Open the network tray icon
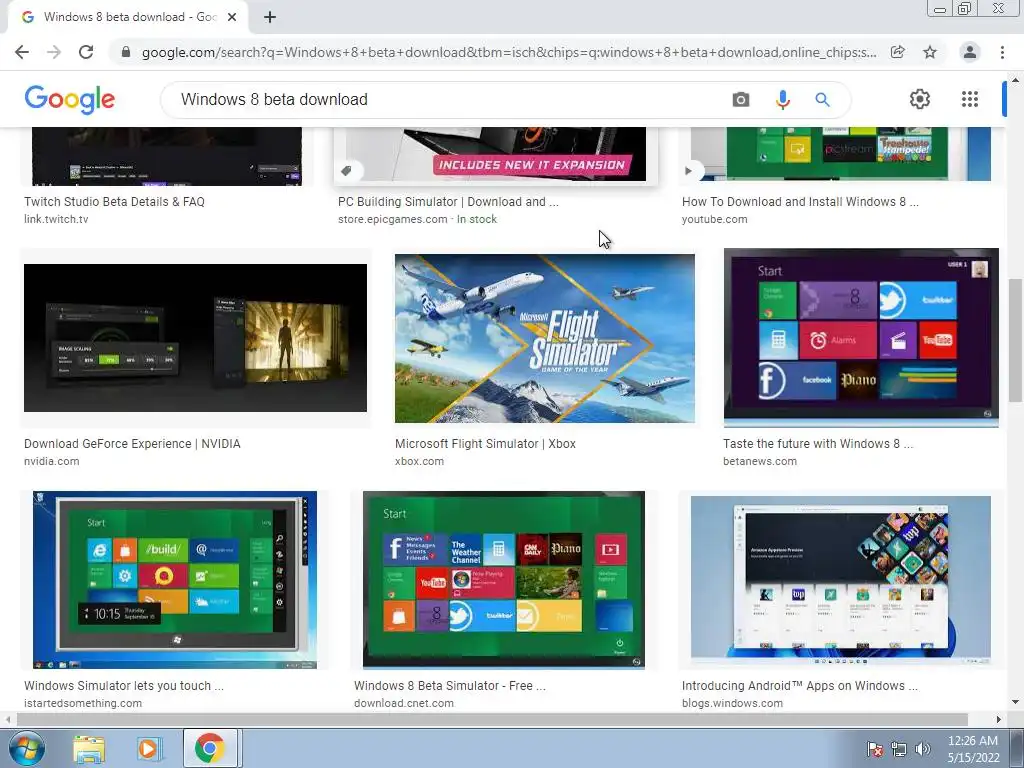 click(x=899, y=749)
